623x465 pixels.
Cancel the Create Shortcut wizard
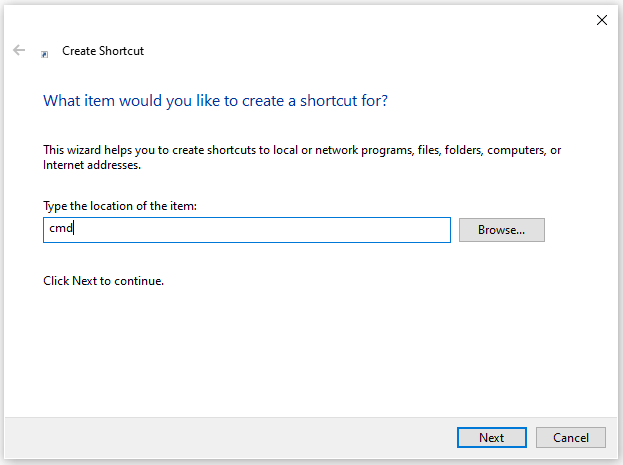[x=571, y=437]
